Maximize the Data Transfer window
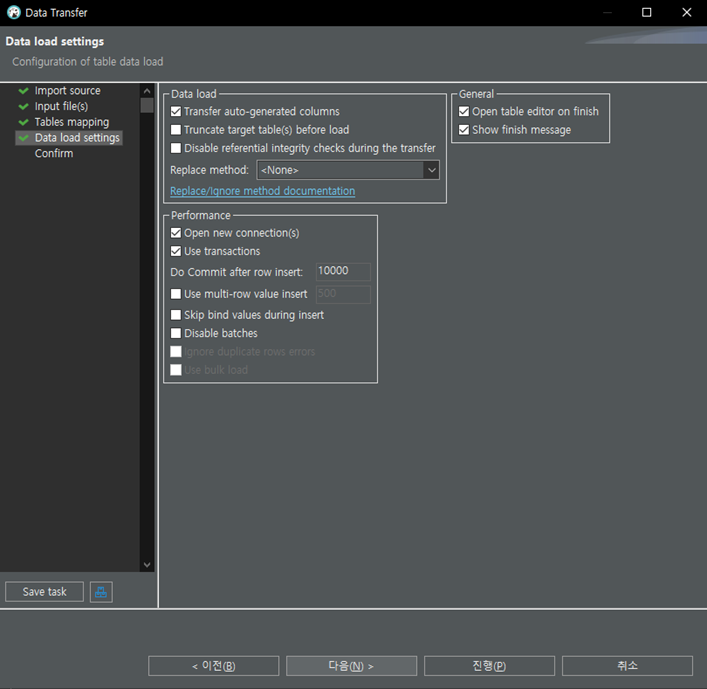The width and height of the screenshot is (707, 689). 647,12
